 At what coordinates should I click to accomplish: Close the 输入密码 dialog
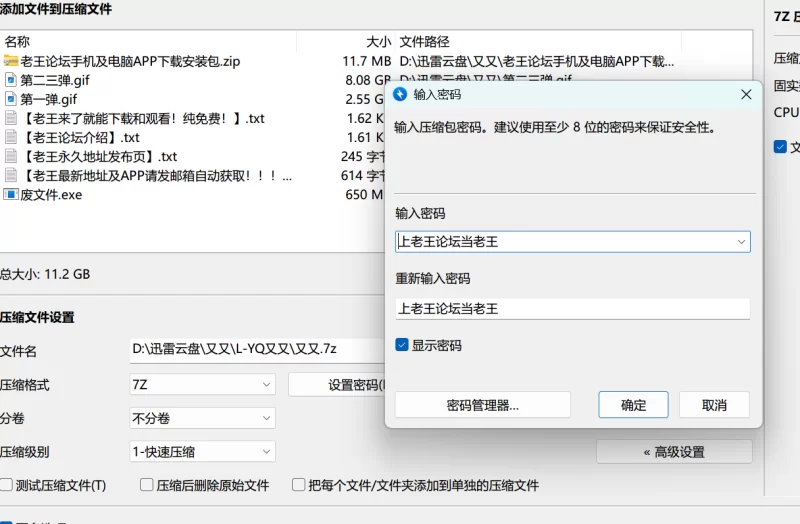click(x=746, y=94)
